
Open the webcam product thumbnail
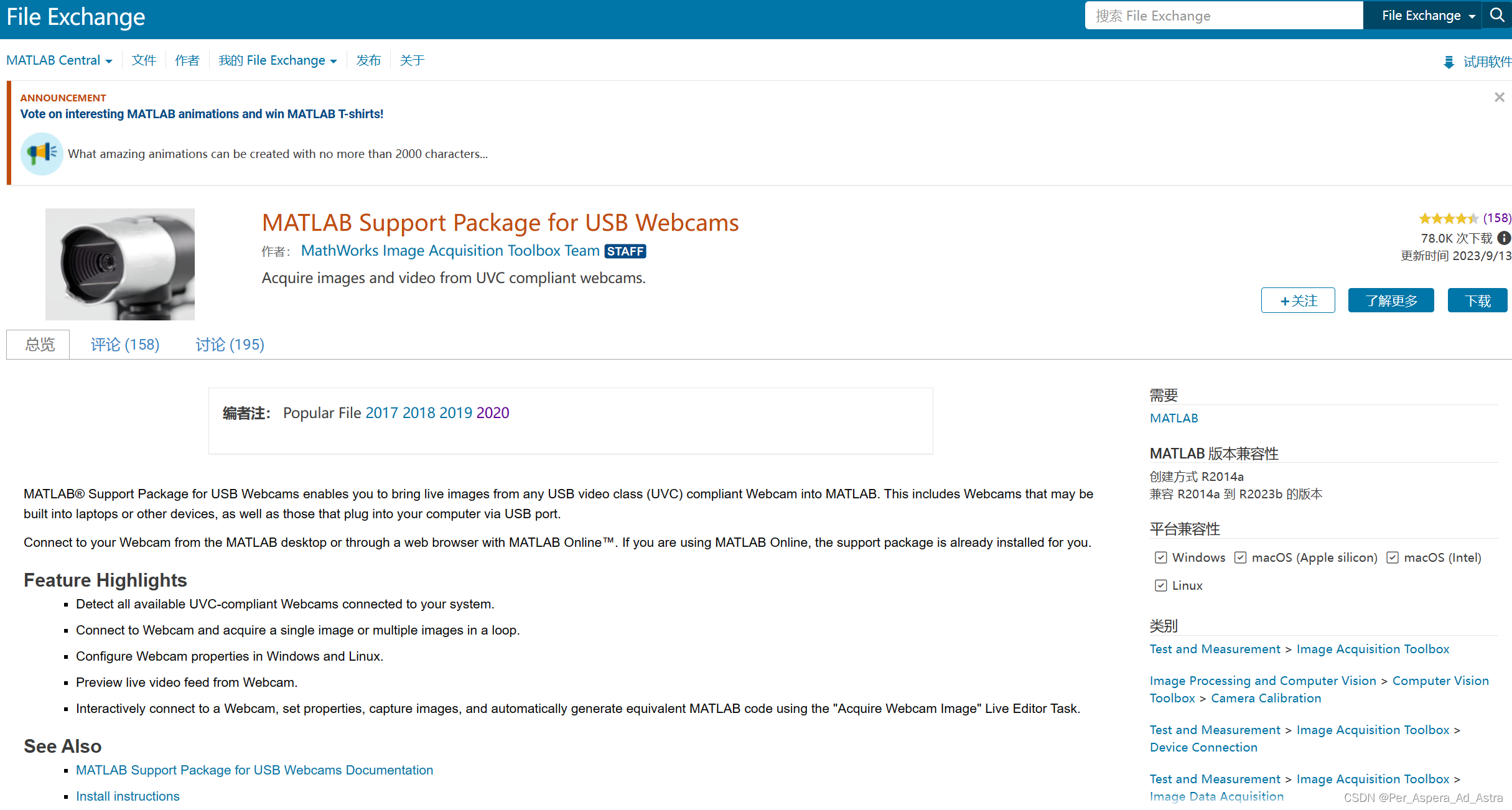pyautogui.click(x=120, y=264)
